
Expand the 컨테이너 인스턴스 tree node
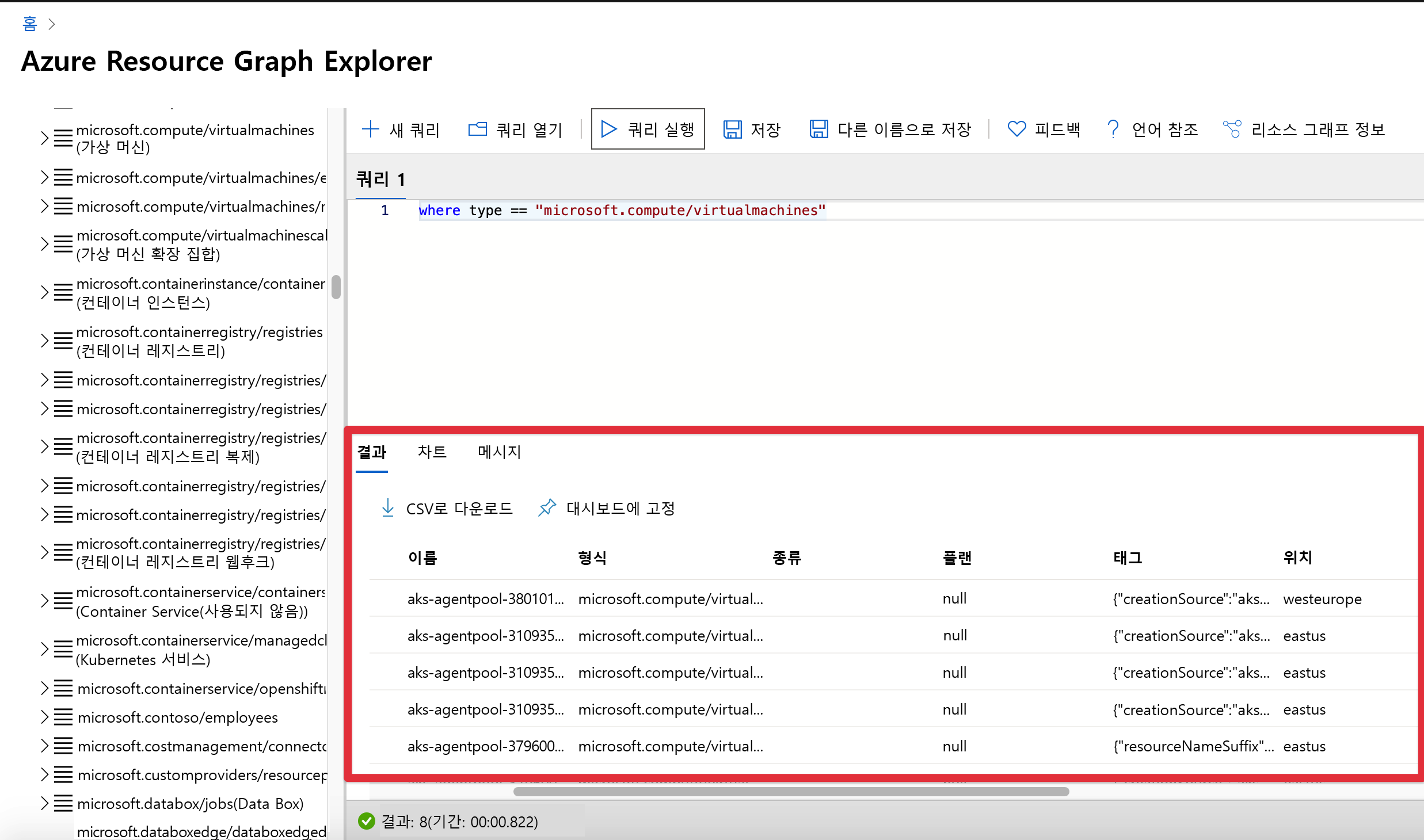(x=44, y=292)
